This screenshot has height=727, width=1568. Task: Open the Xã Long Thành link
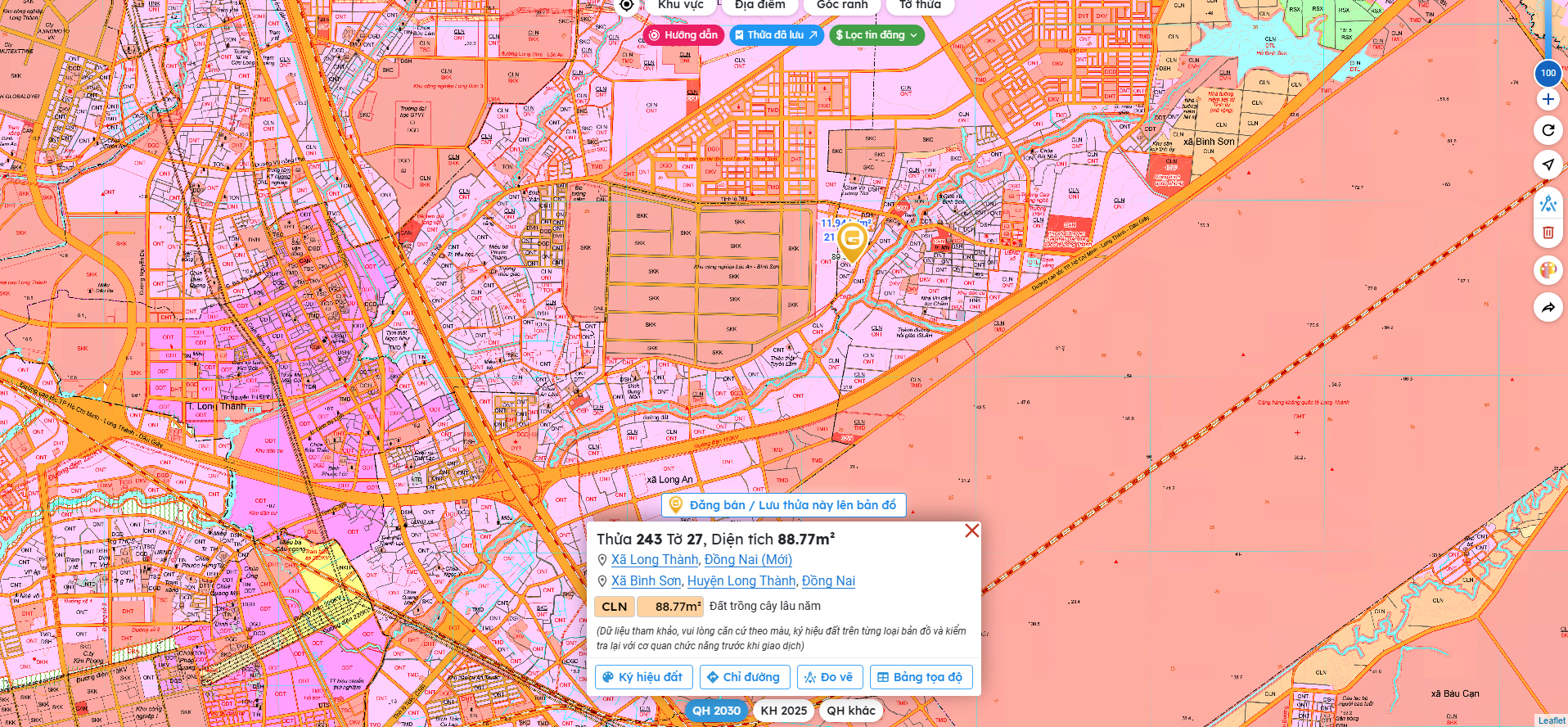coord(655,560)
